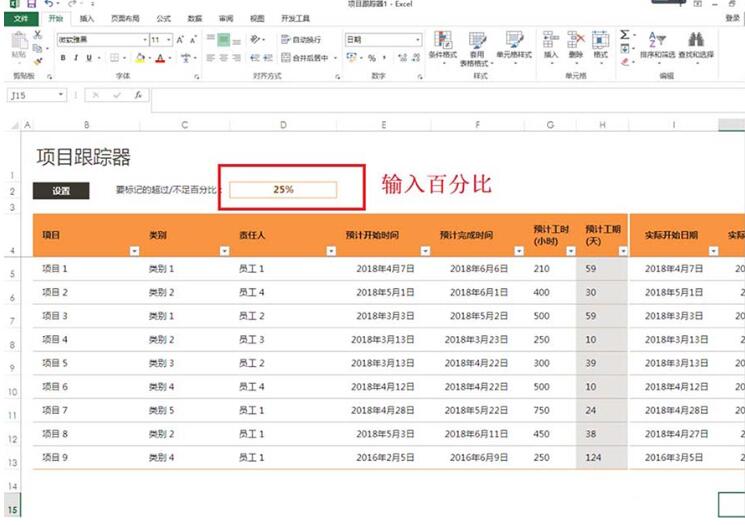
Task: Click the AutoSum sigma icon
Action: (x=625, y=35)
